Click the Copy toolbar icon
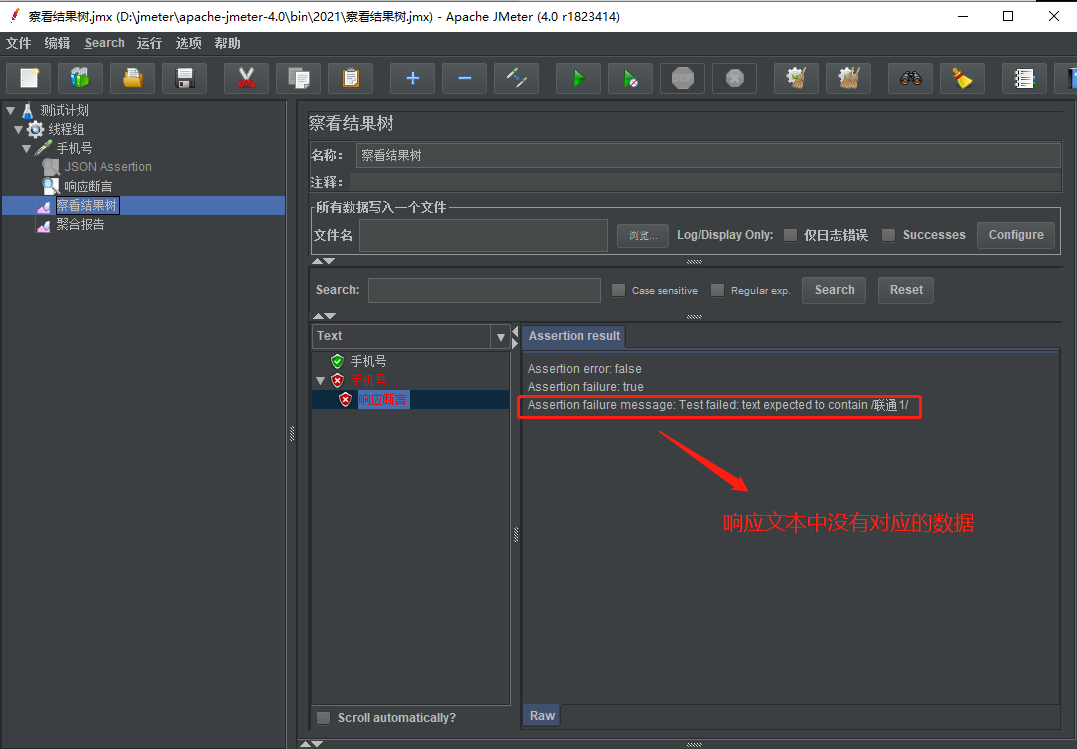 pyautogui.click(x=298, y=78)
